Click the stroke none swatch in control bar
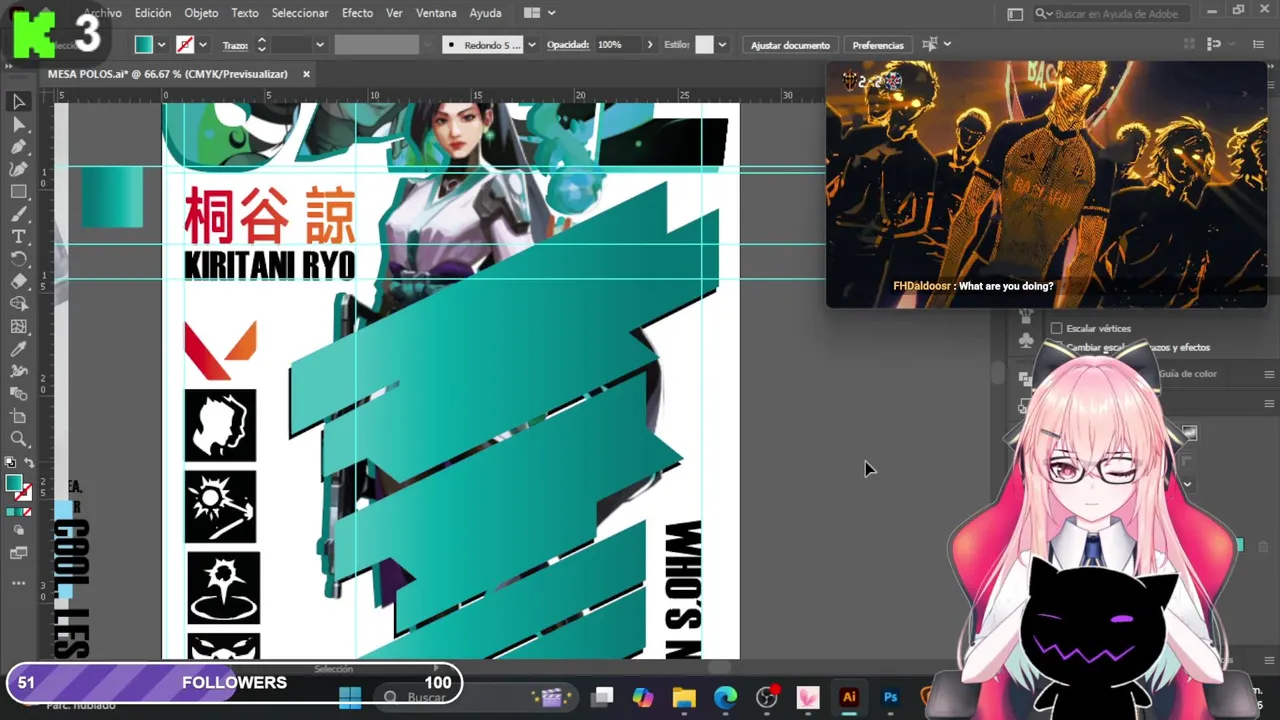The height and width of the screenshot is (720, 1280). 185,45
